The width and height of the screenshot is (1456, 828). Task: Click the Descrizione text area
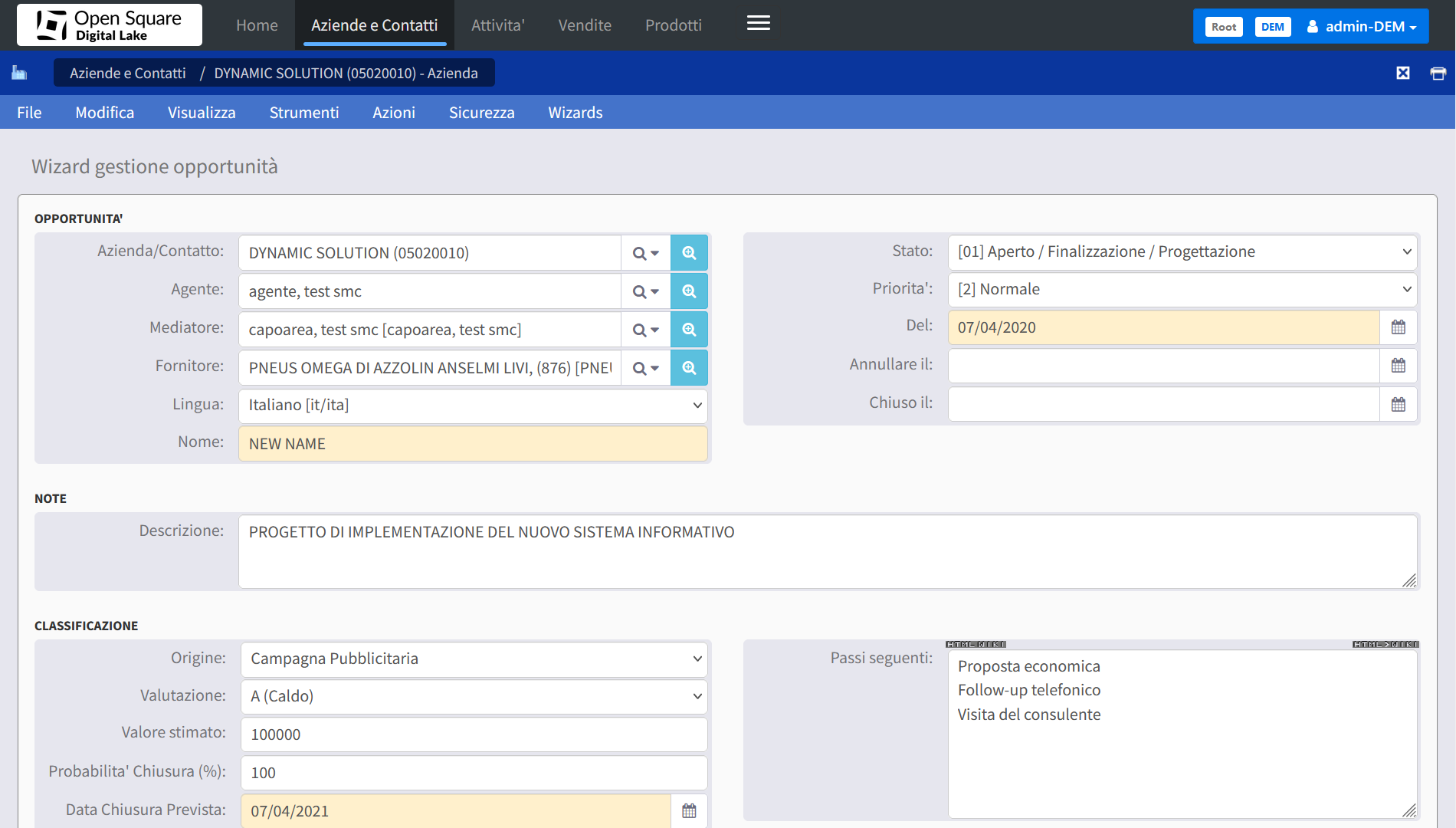point(828,552)
